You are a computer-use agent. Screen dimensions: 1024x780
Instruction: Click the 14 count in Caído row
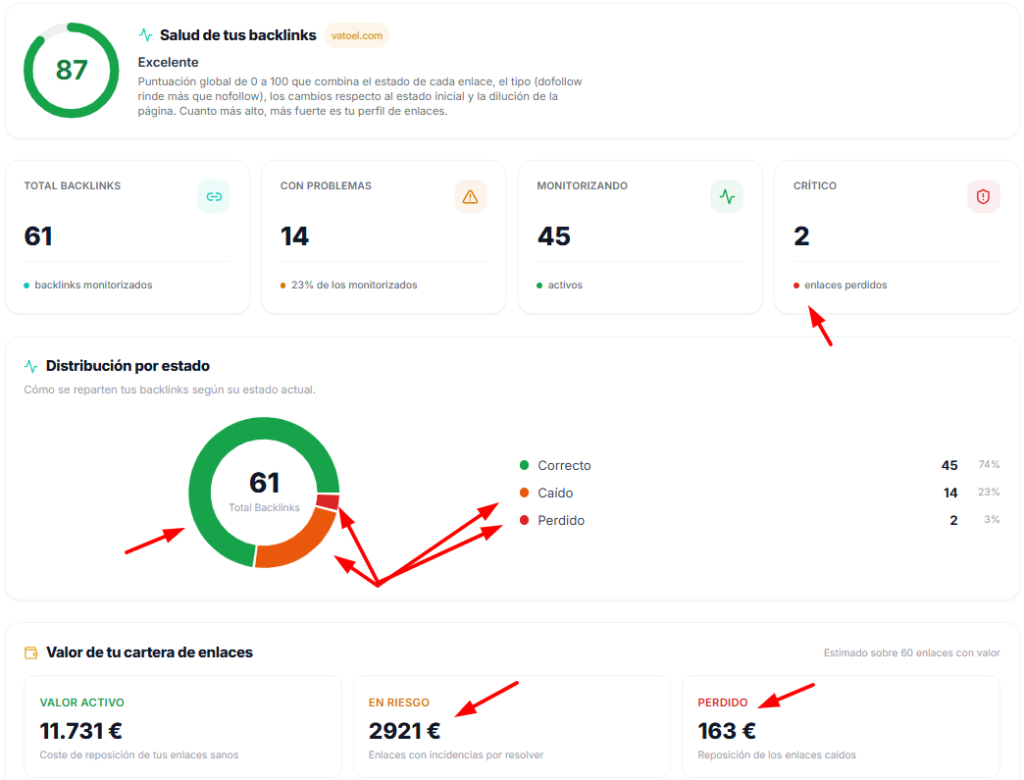coord(950,493)
